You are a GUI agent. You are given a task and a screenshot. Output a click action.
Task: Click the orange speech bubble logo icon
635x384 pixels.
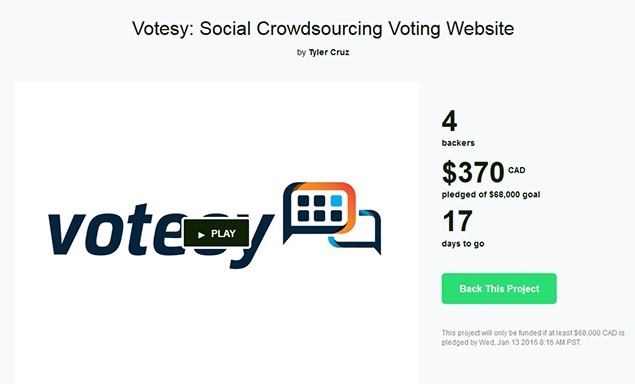319,211
